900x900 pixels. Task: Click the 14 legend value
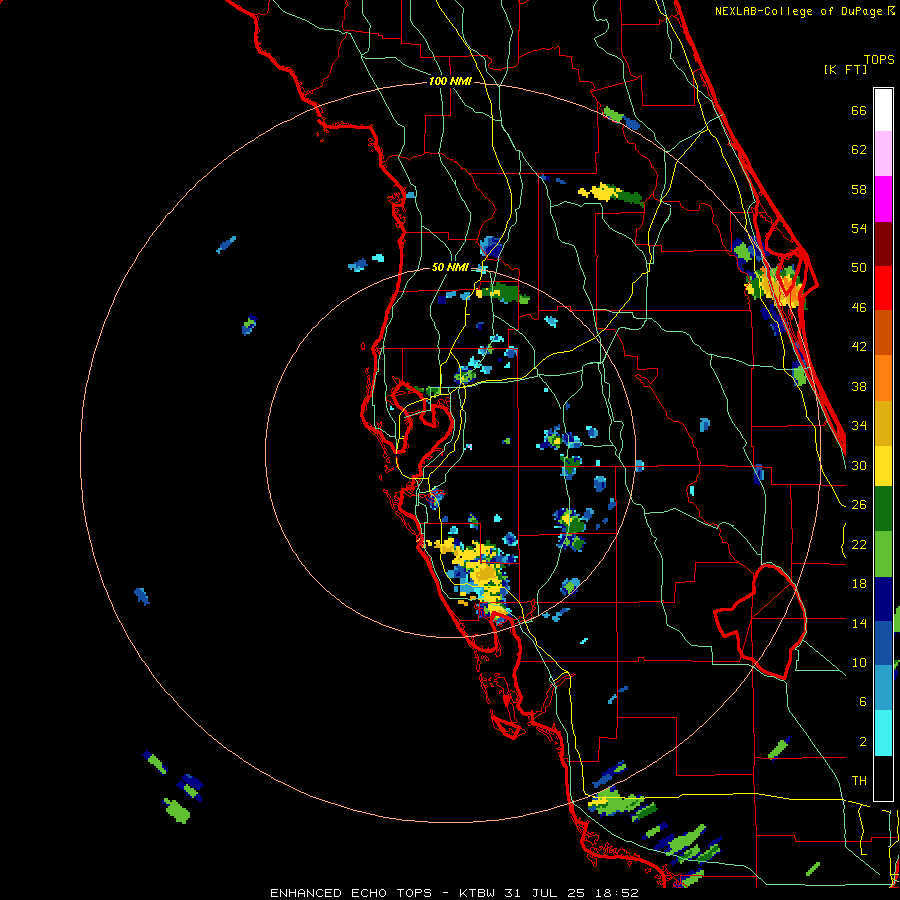pos(859,623)
